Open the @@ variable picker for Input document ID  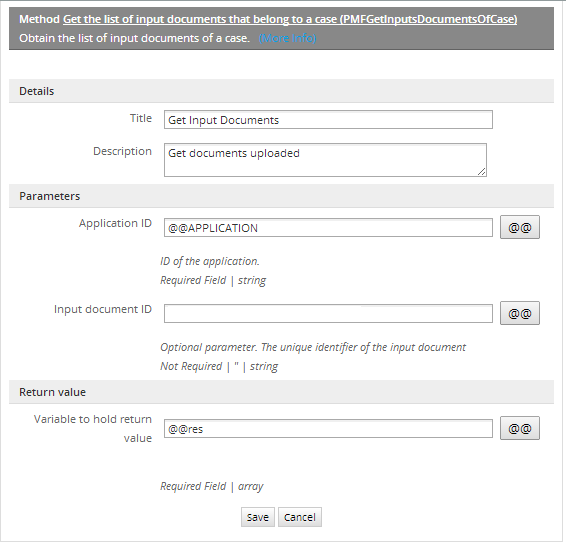click(x=519, y=313)
